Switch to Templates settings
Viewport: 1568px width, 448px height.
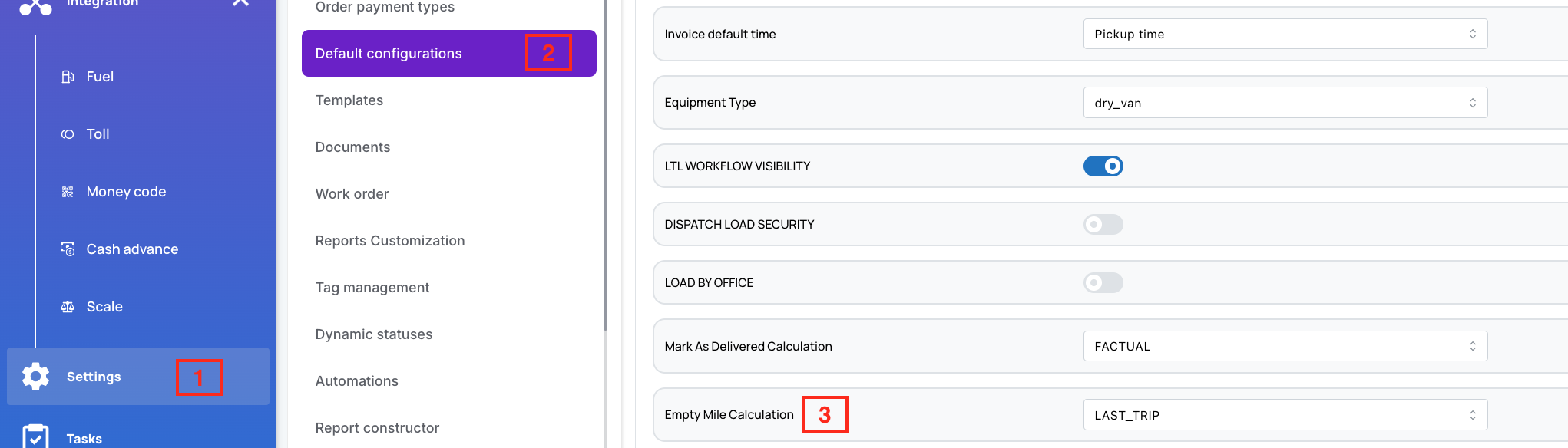(x=349, y=100)
